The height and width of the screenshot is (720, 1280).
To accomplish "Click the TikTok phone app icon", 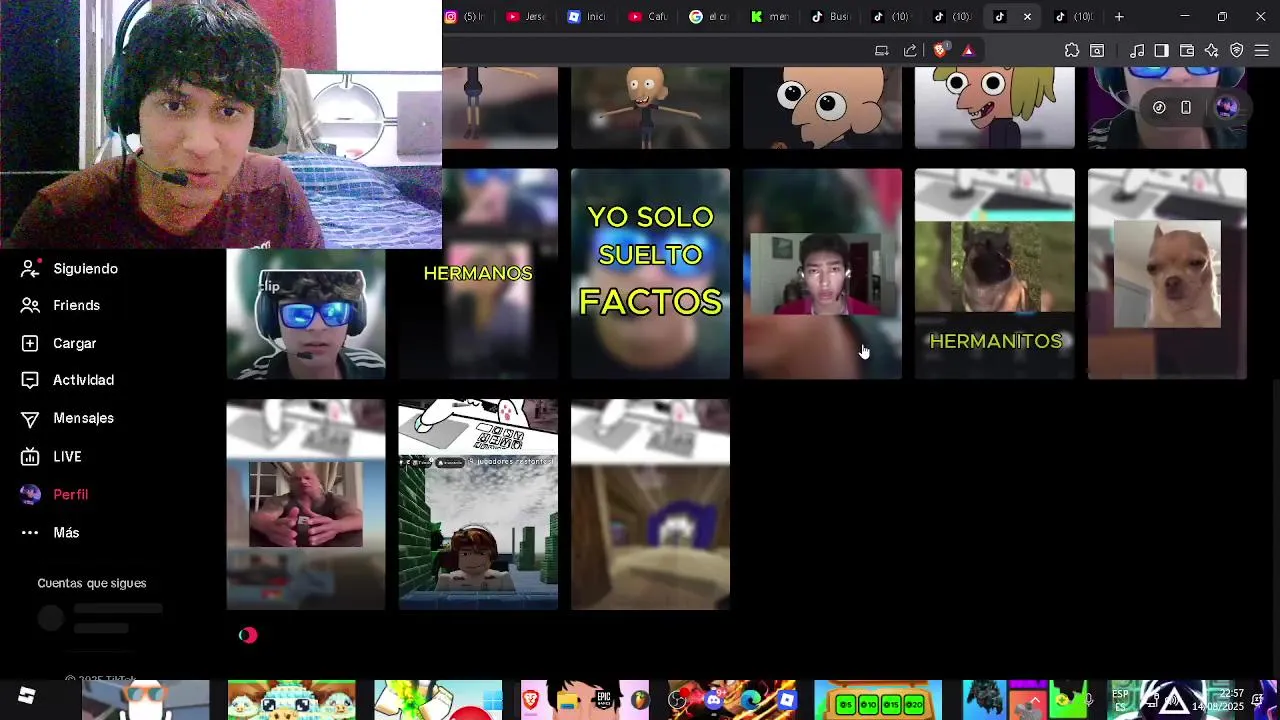I will [1186, 107].
